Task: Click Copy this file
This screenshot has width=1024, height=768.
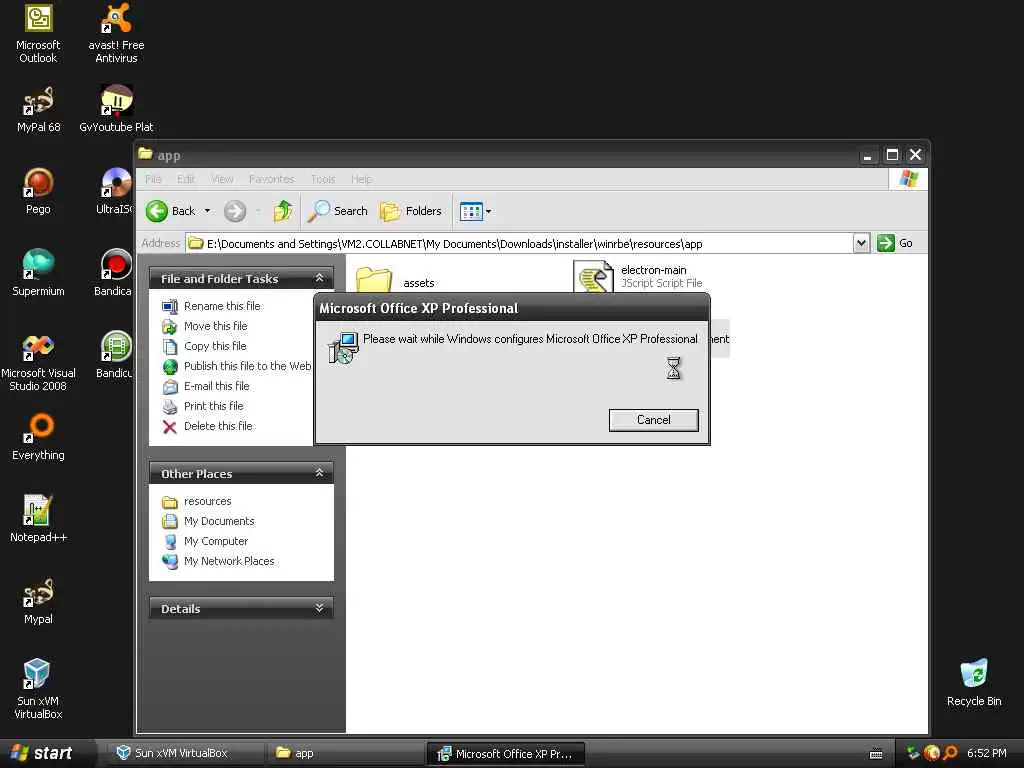Action: tap(204, 346)
